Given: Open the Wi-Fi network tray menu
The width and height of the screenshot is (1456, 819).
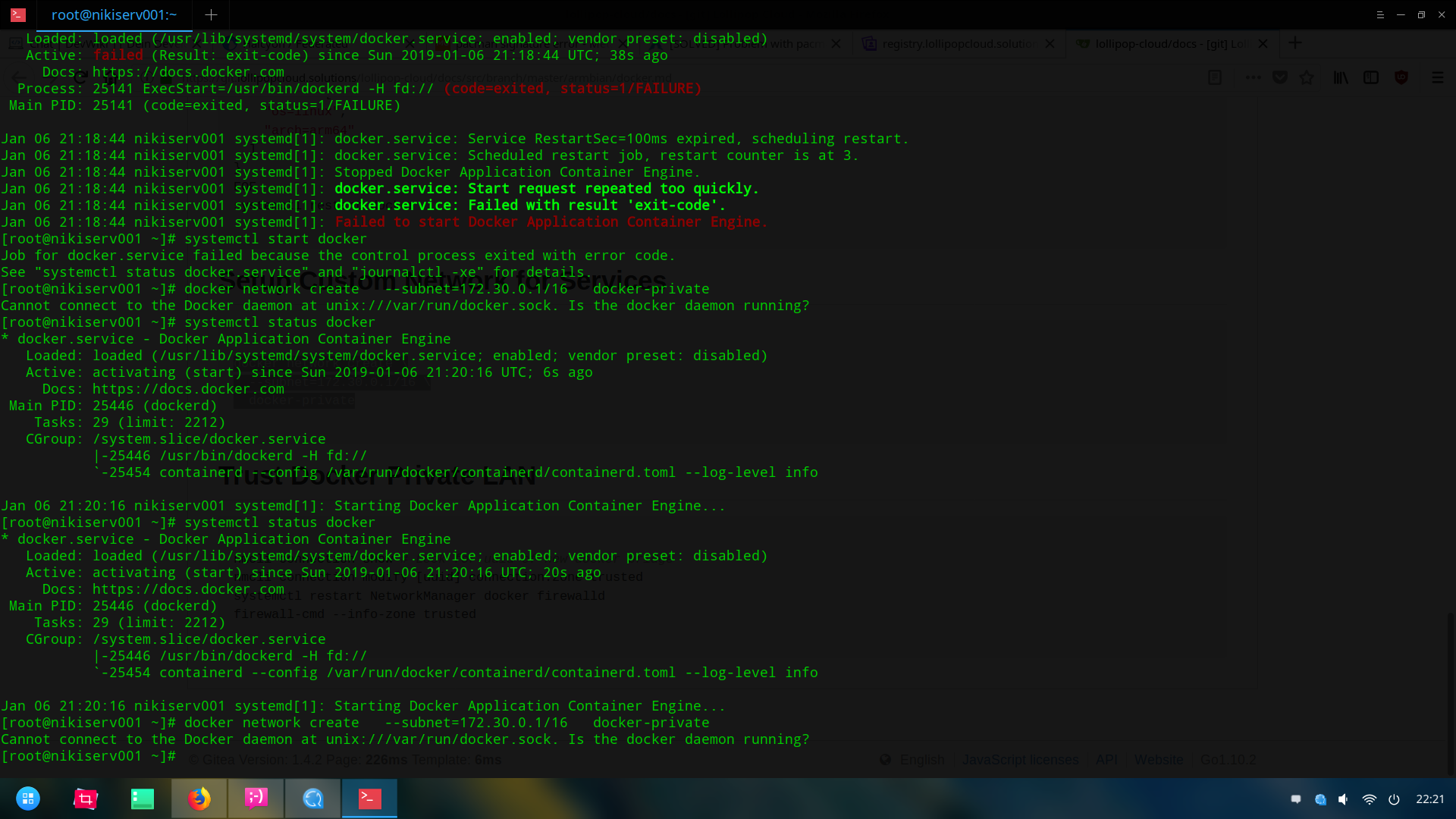Looking at the screenshot, I should click(1369, 799).
